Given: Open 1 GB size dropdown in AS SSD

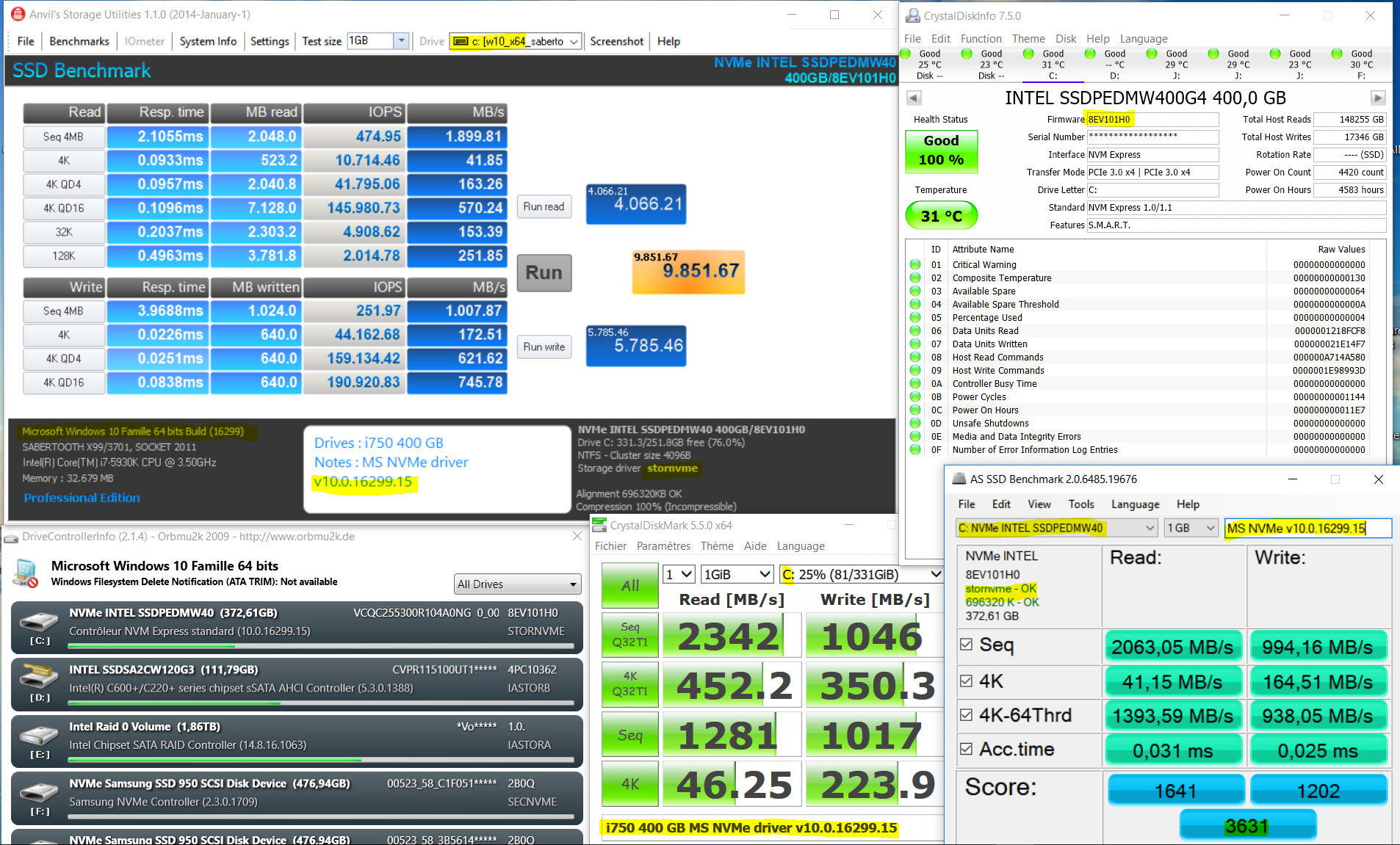Looking at the screenshot, I should pos(1191,528).
